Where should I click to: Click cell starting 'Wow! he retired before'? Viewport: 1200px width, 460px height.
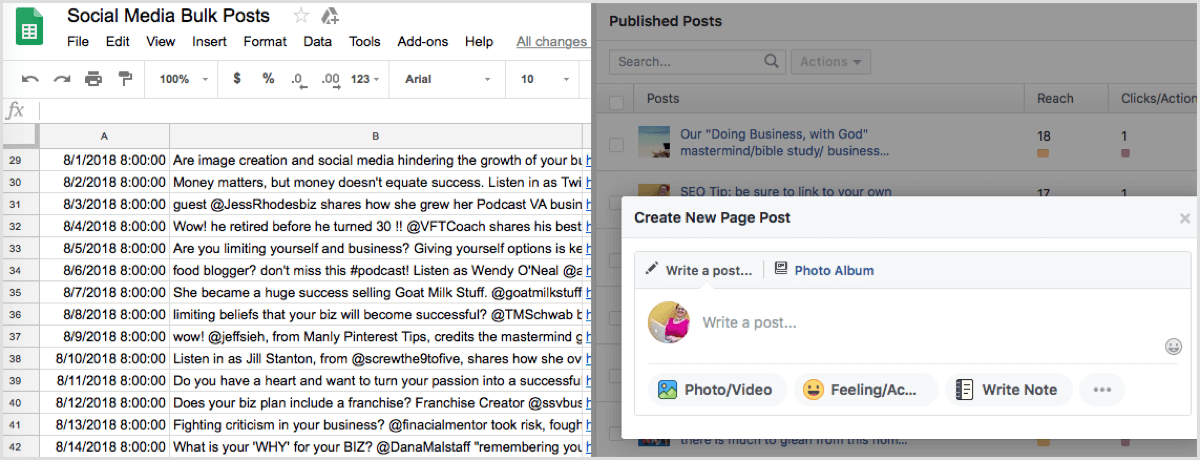[376, 226]
